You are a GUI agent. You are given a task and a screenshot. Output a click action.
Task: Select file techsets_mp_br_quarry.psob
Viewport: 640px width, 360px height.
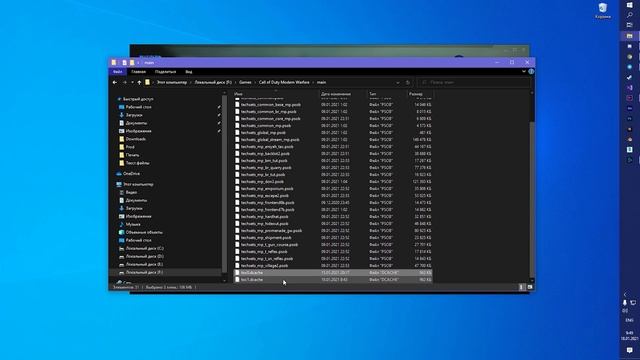click(266, 168)
